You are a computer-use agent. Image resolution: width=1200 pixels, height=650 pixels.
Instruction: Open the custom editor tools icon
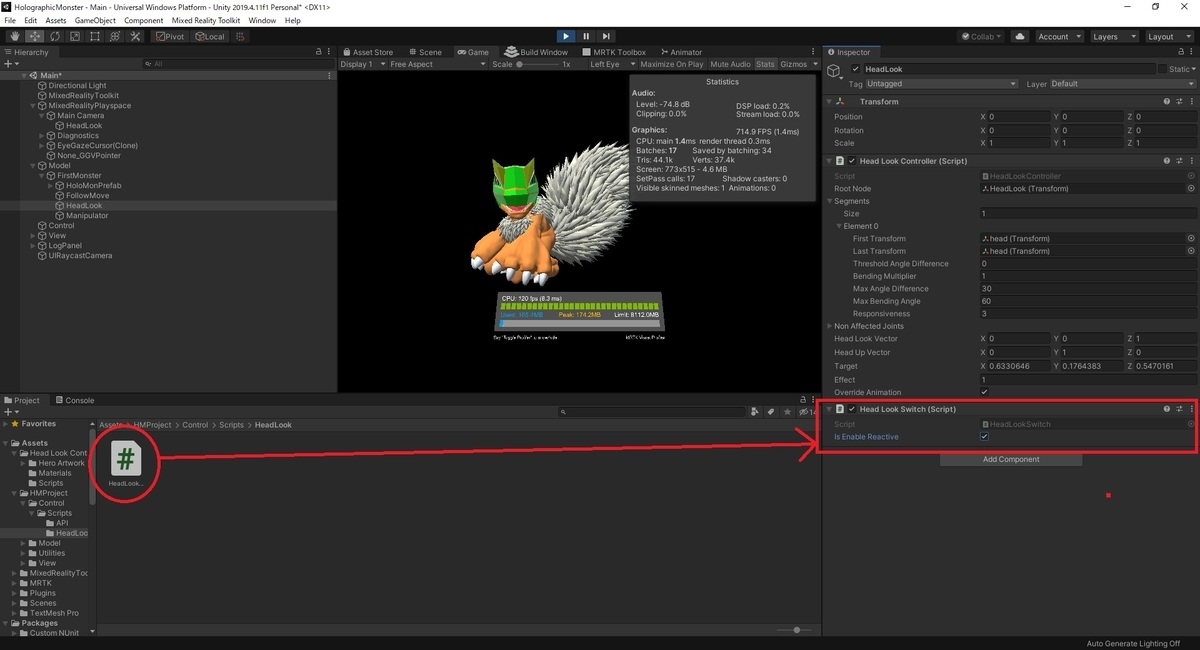pyautogui.click(x=135, y=36)
